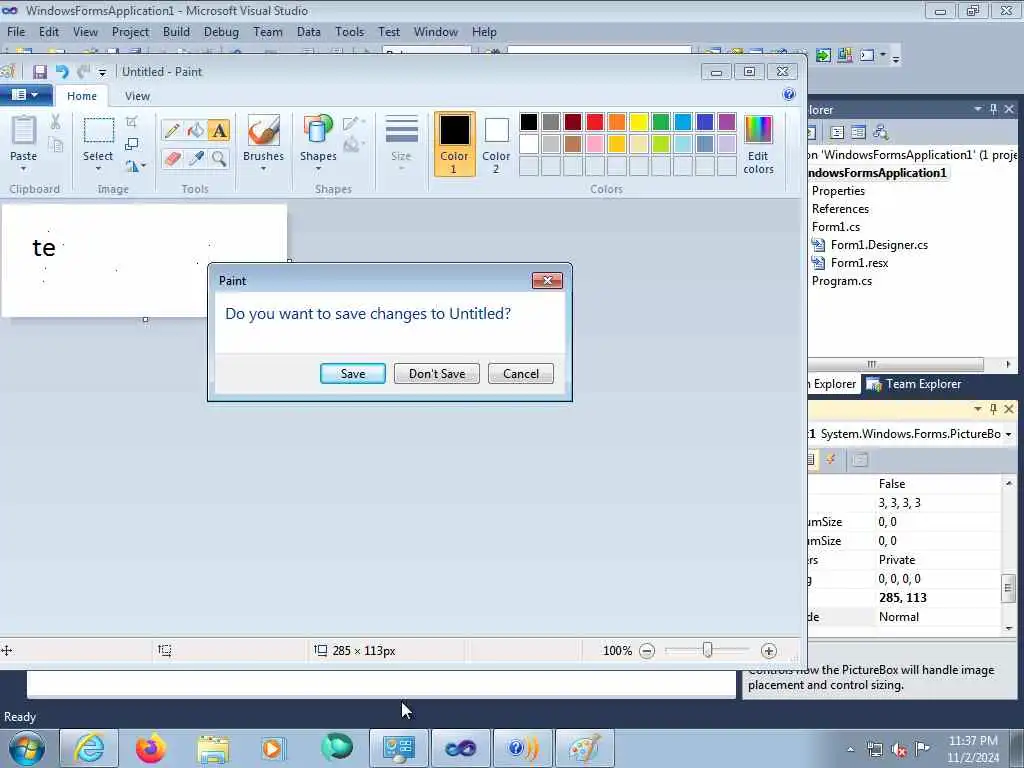Click the Brushes tool icon
Image resolution: width=1024 pixels, height=768 pixels.
pos(263,131)
